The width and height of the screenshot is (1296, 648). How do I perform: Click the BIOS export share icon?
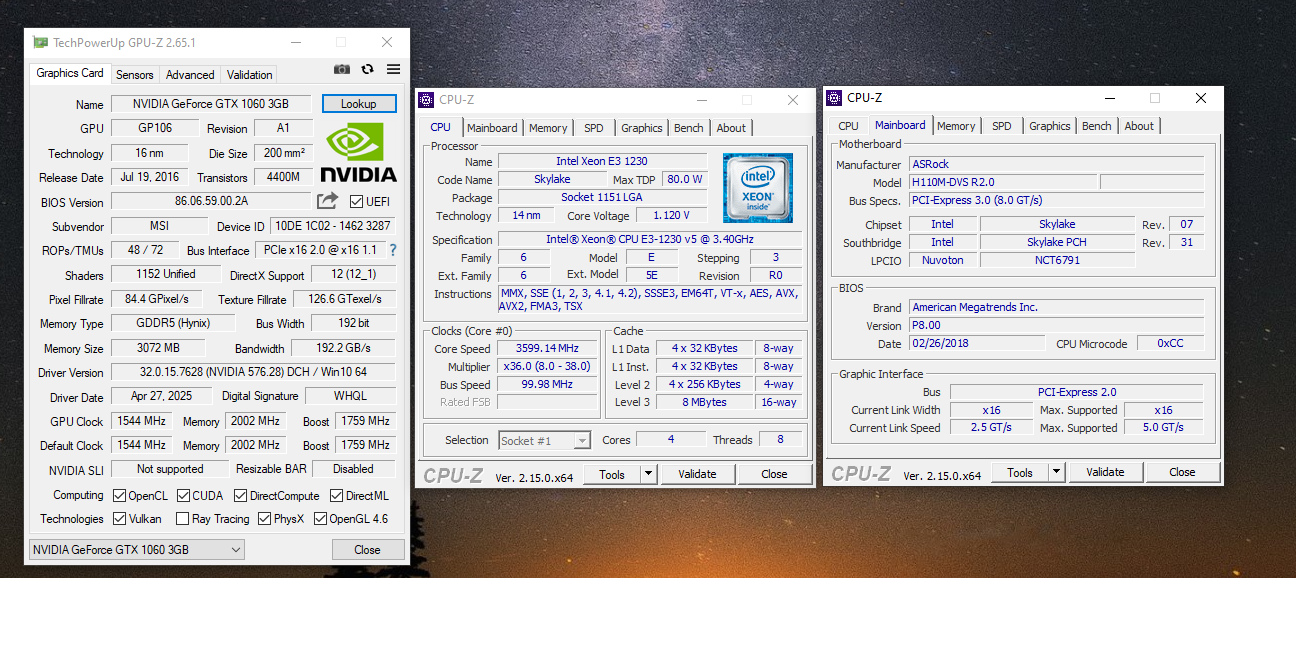pos(328,202)
